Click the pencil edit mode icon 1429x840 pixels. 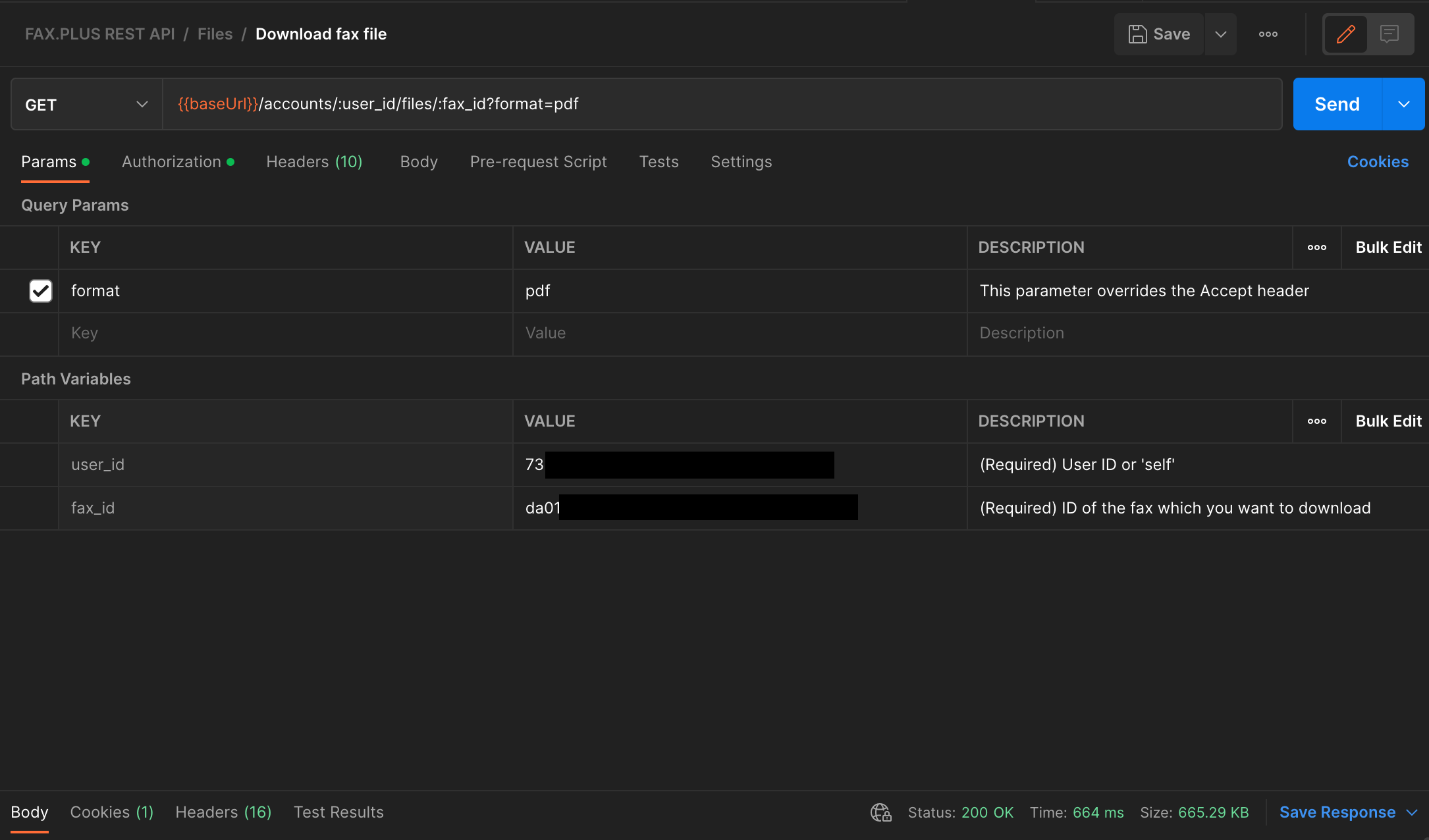(1345, 34)
